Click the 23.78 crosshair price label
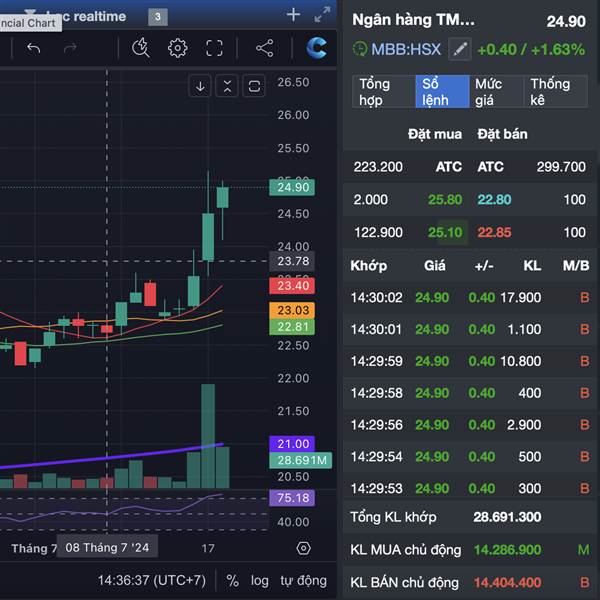This screenshot has width=600, height=600. (x=292, y=261)
